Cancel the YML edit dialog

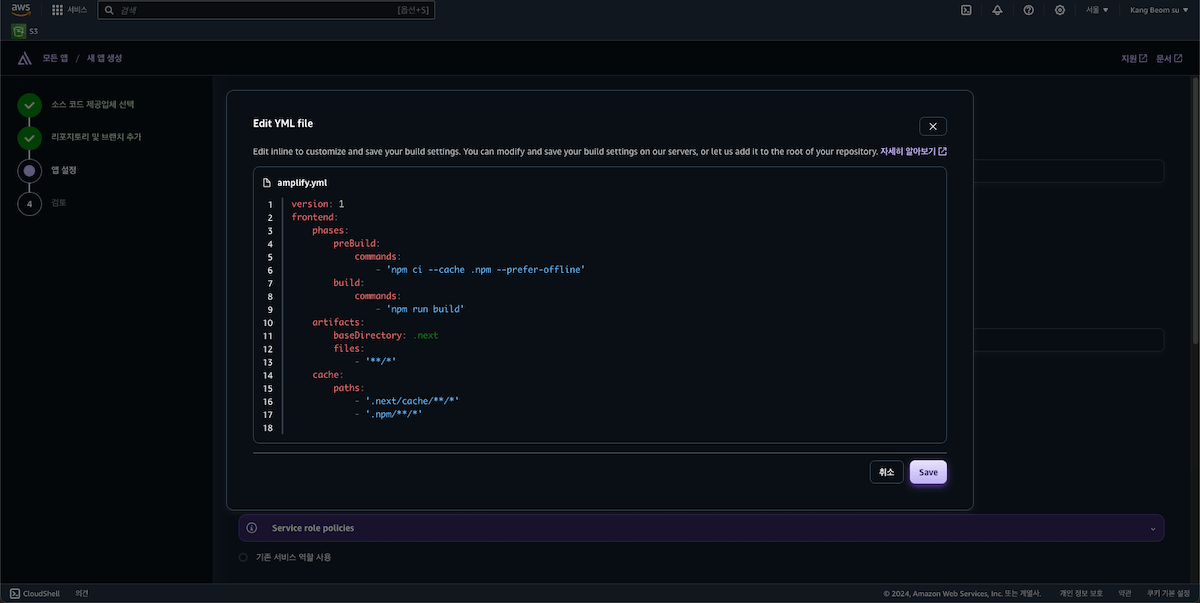tap(887, 472)
